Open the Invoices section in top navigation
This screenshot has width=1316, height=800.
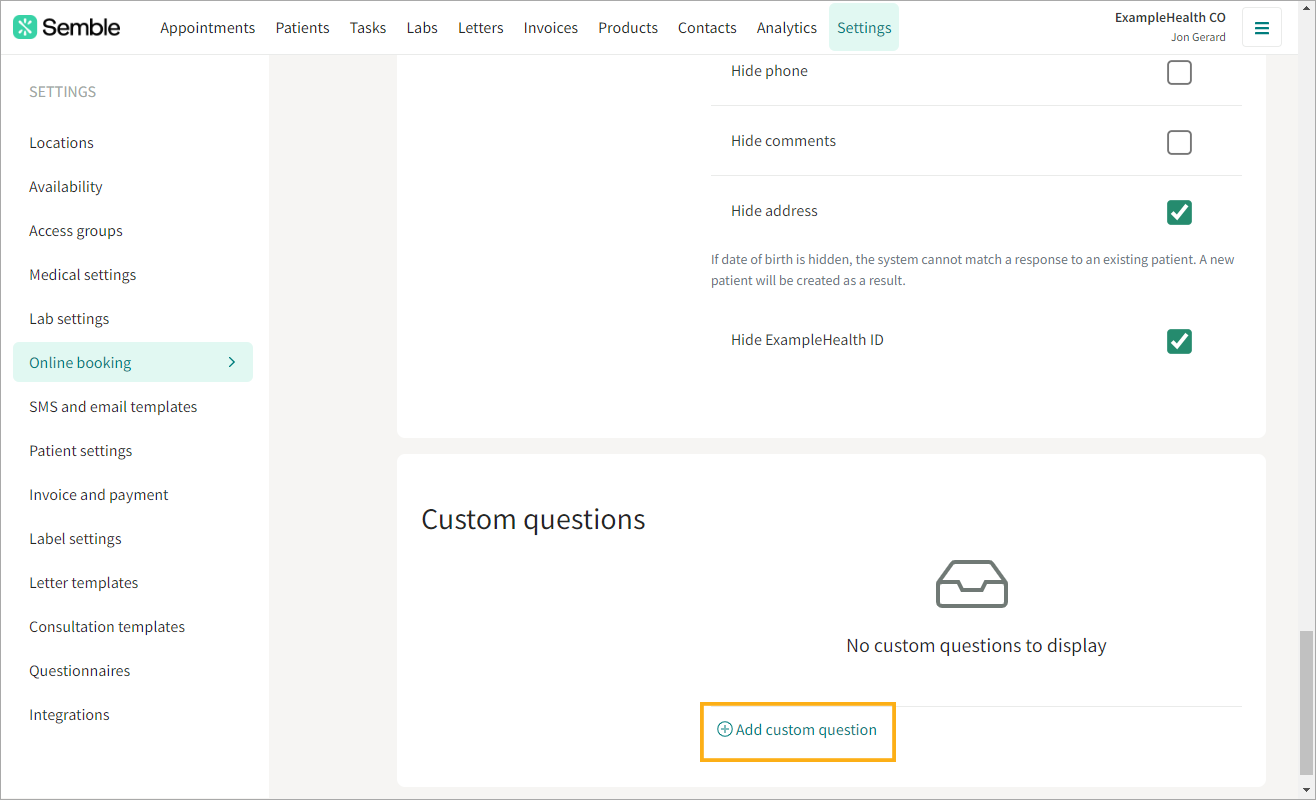point(550,28)
